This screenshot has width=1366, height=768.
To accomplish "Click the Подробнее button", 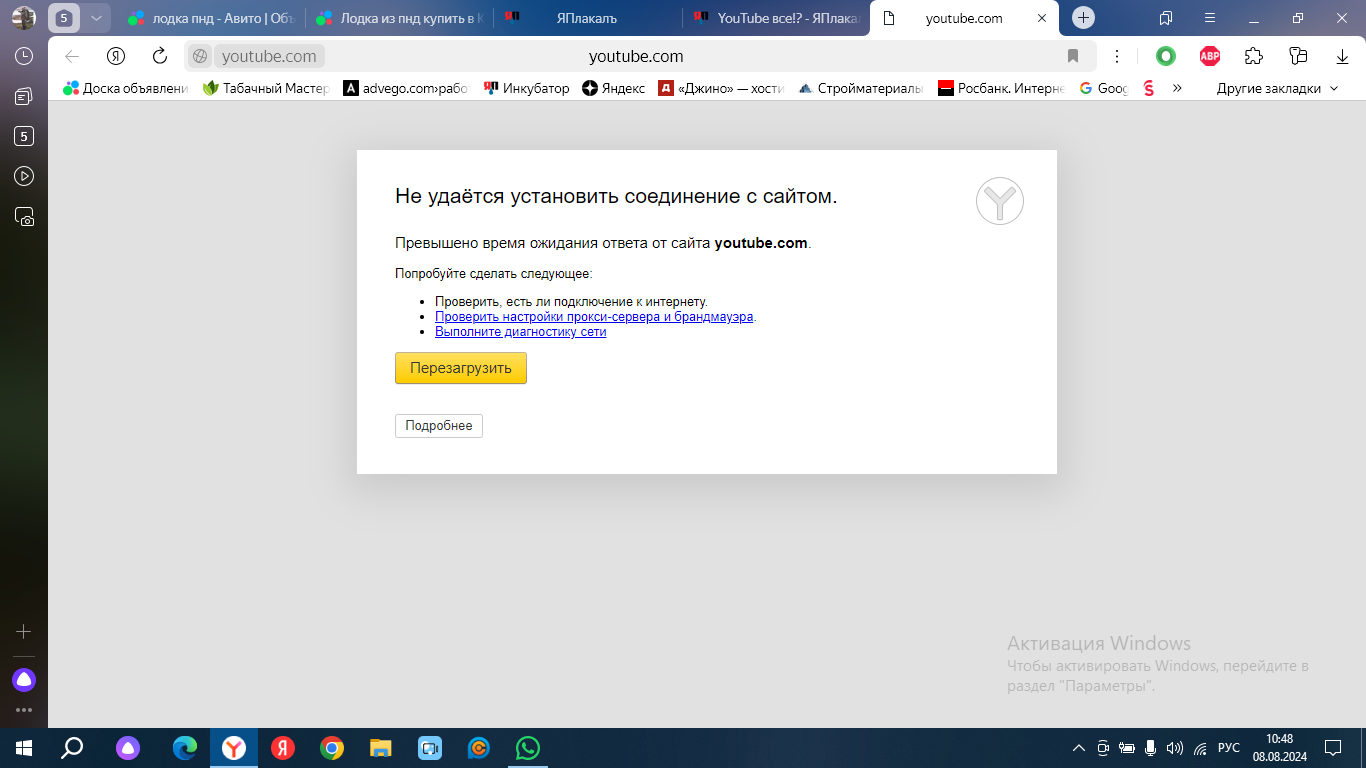I will point(438,426).
